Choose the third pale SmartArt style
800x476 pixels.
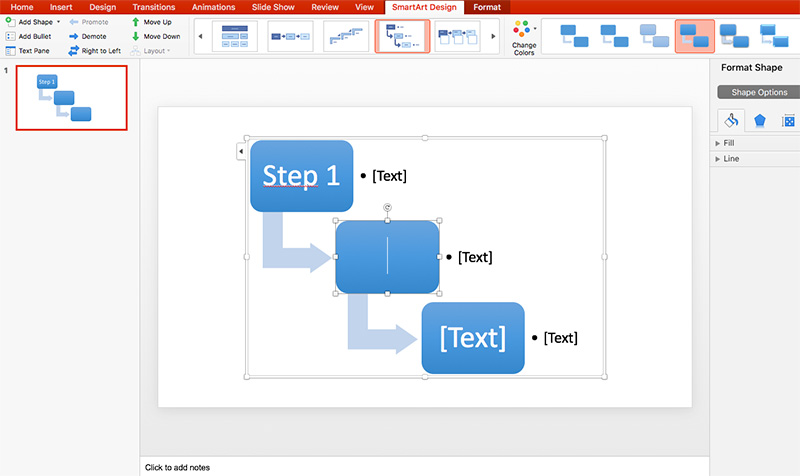pos(655,36)
